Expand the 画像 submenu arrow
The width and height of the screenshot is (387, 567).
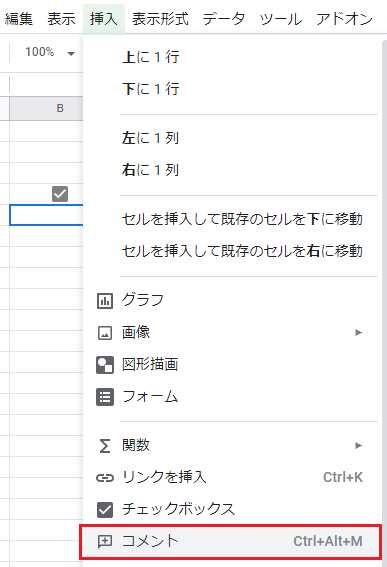pos(358,332)
